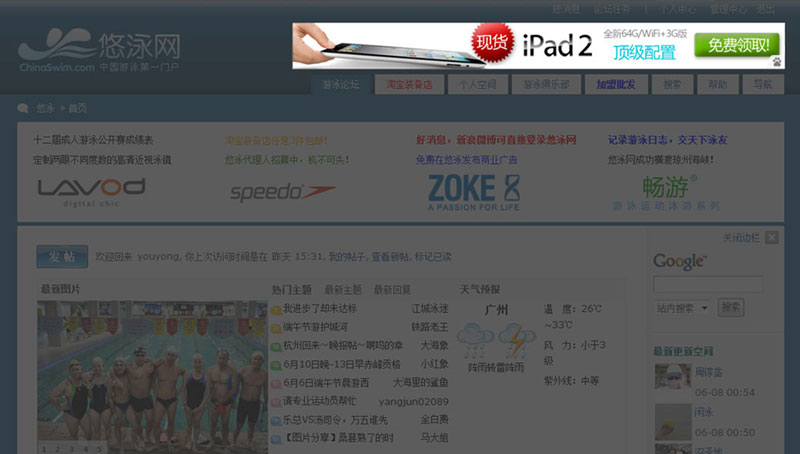
Task: Click the 畅游 brand logo
Action: [666, 193]
